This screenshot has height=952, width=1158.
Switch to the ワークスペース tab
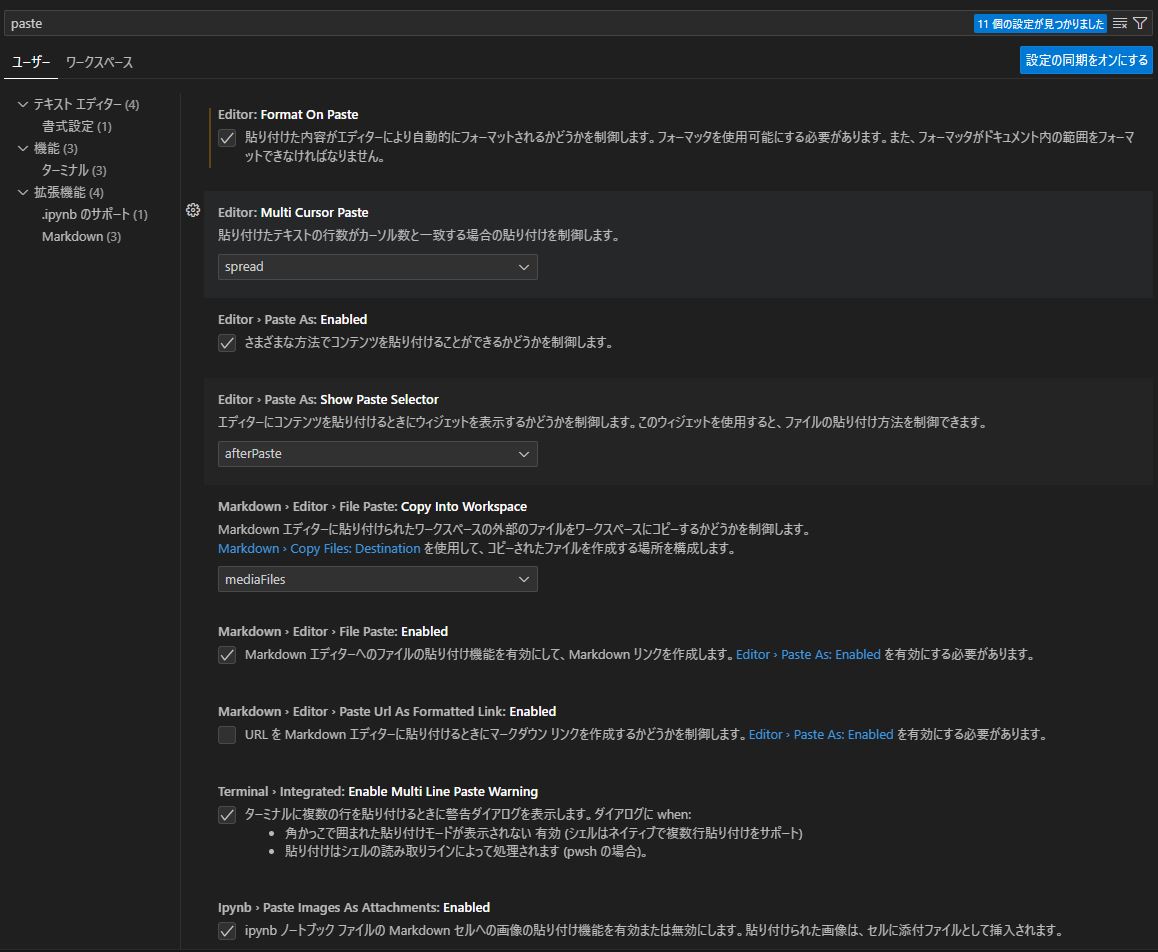[99, 62]
